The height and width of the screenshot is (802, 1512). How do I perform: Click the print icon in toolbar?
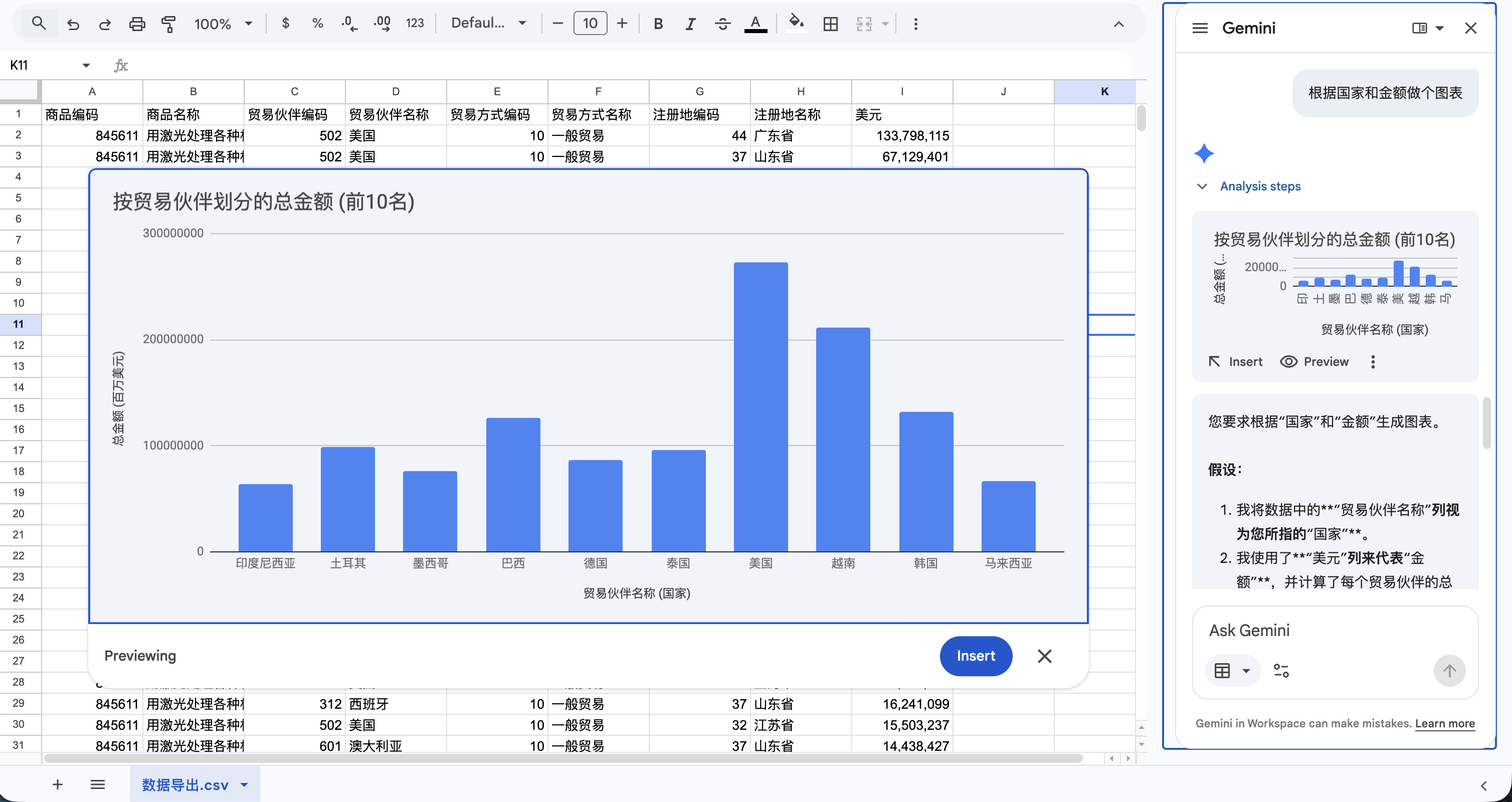click(137, 24)
